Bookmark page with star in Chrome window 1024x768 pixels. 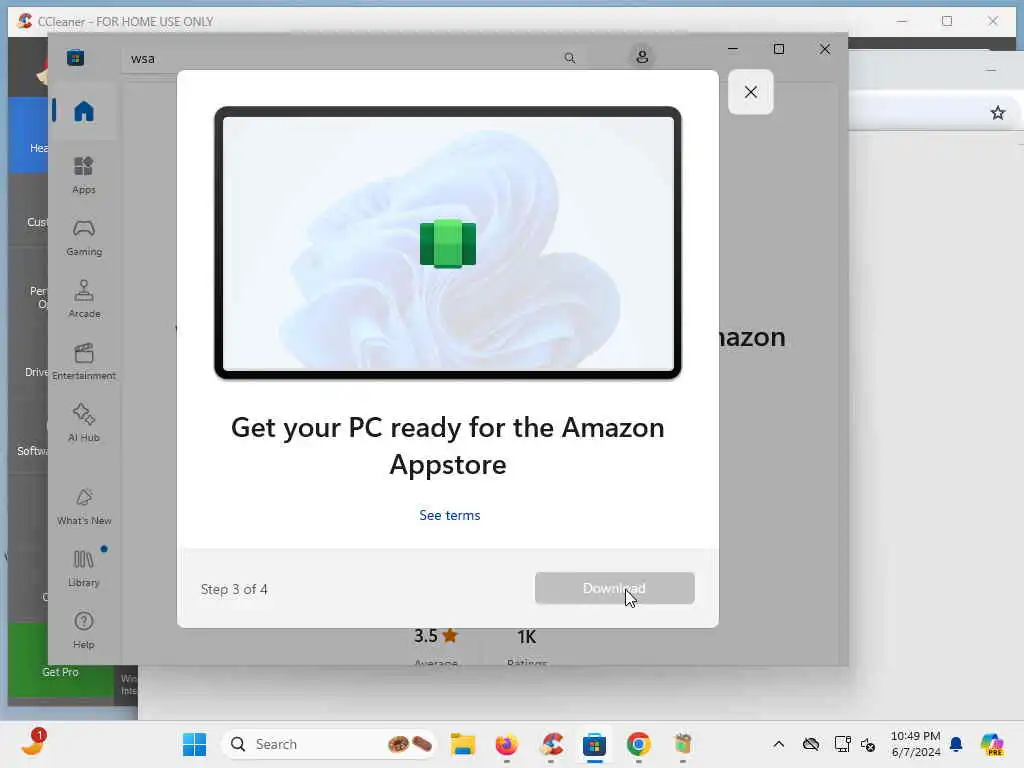point(997,113)
